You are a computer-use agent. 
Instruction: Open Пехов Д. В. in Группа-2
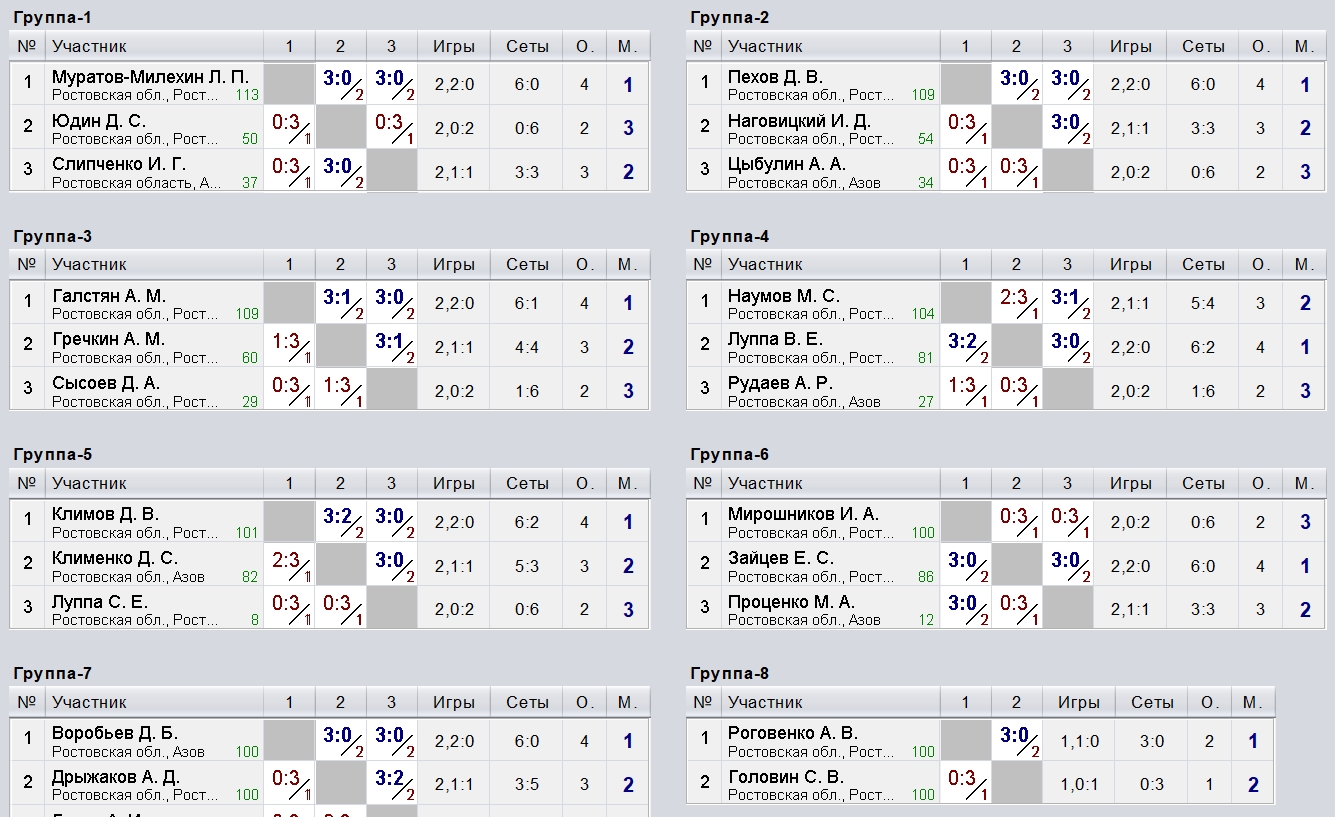775,77
